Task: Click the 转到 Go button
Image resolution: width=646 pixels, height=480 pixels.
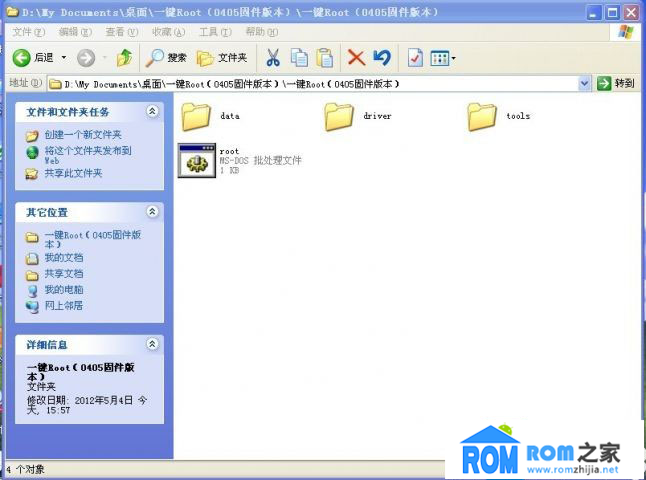Action: tap(616, 83)
